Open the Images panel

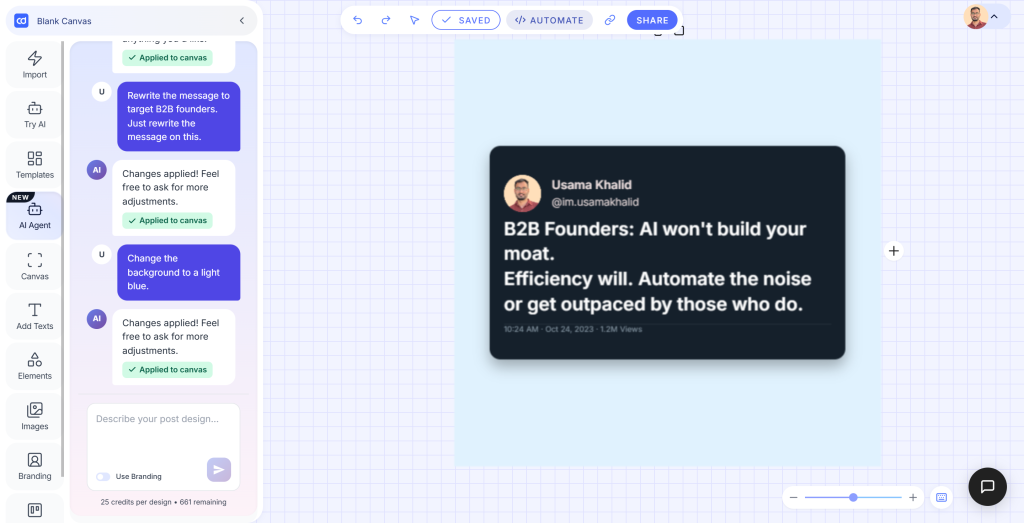click(x=35, y=417)
